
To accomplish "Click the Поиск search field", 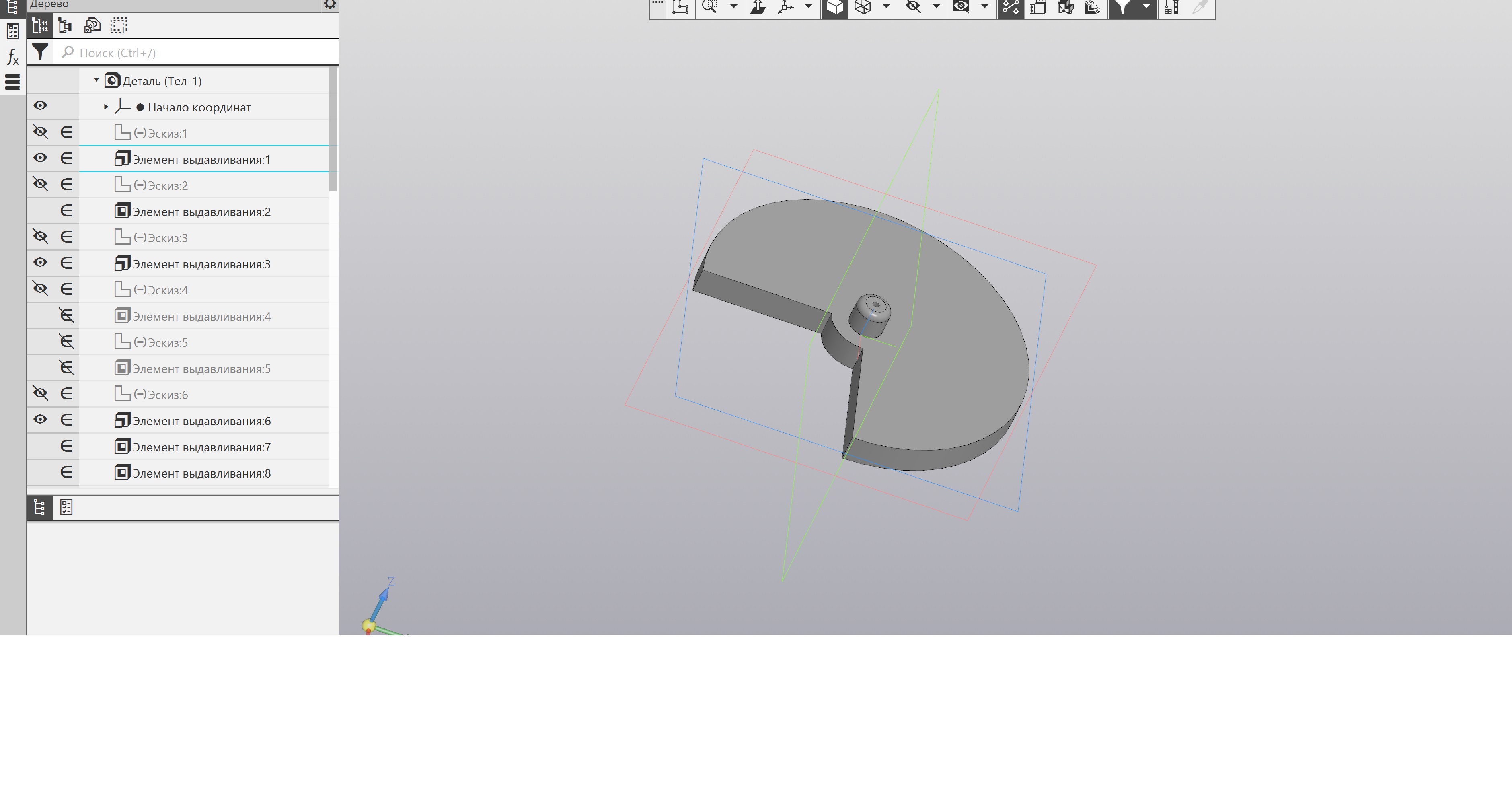I will [199, 53].
